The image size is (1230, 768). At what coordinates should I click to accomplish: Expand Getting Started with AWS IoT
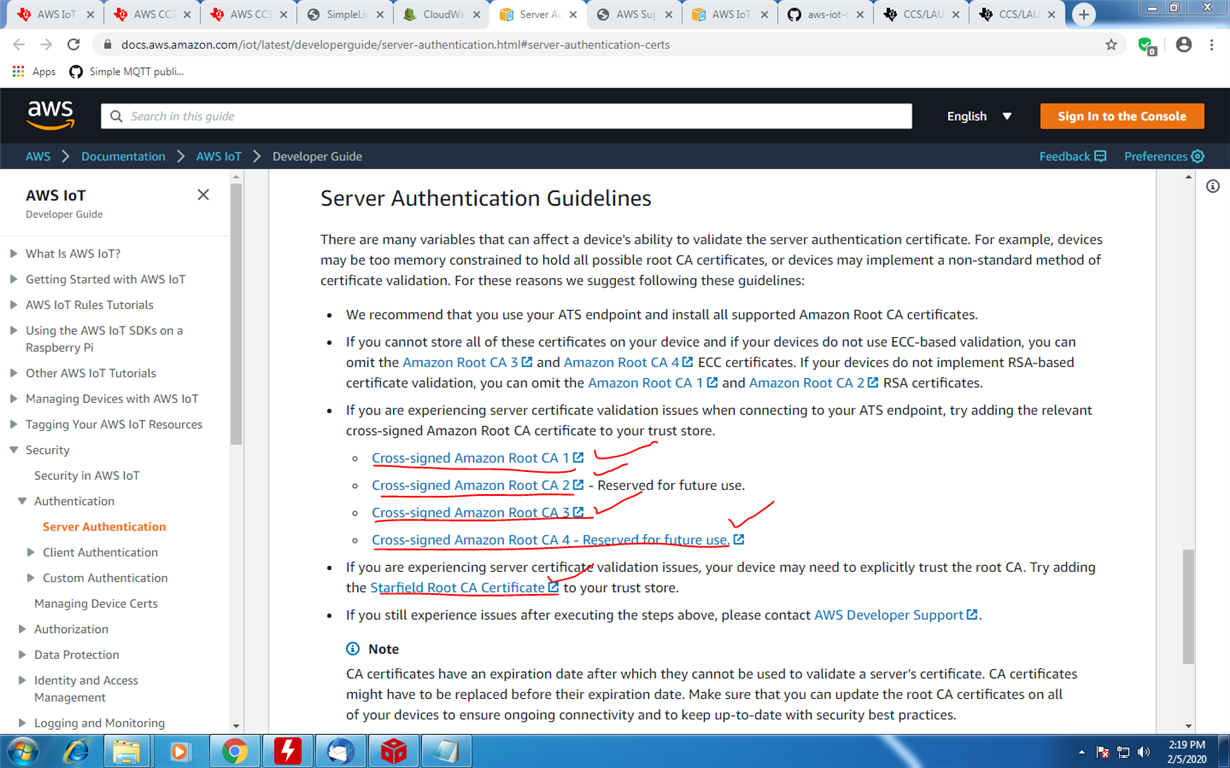coord(14,280)
